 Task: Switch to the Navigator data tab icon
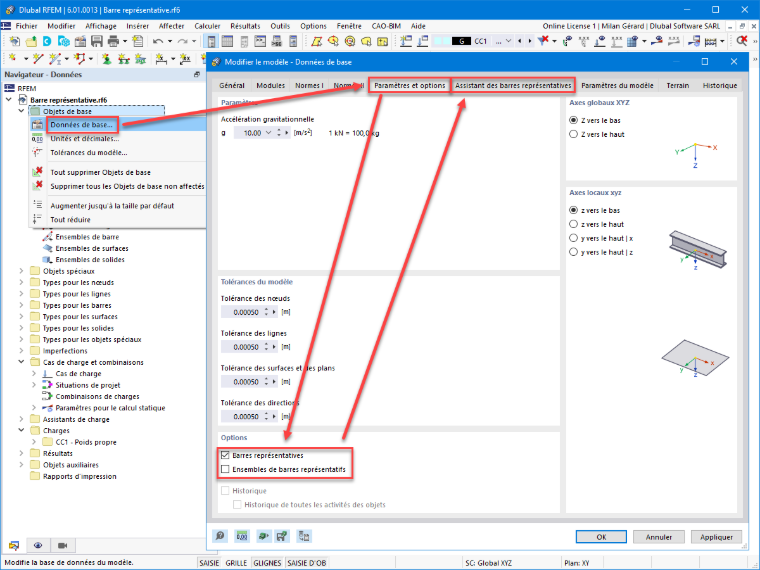14,545
